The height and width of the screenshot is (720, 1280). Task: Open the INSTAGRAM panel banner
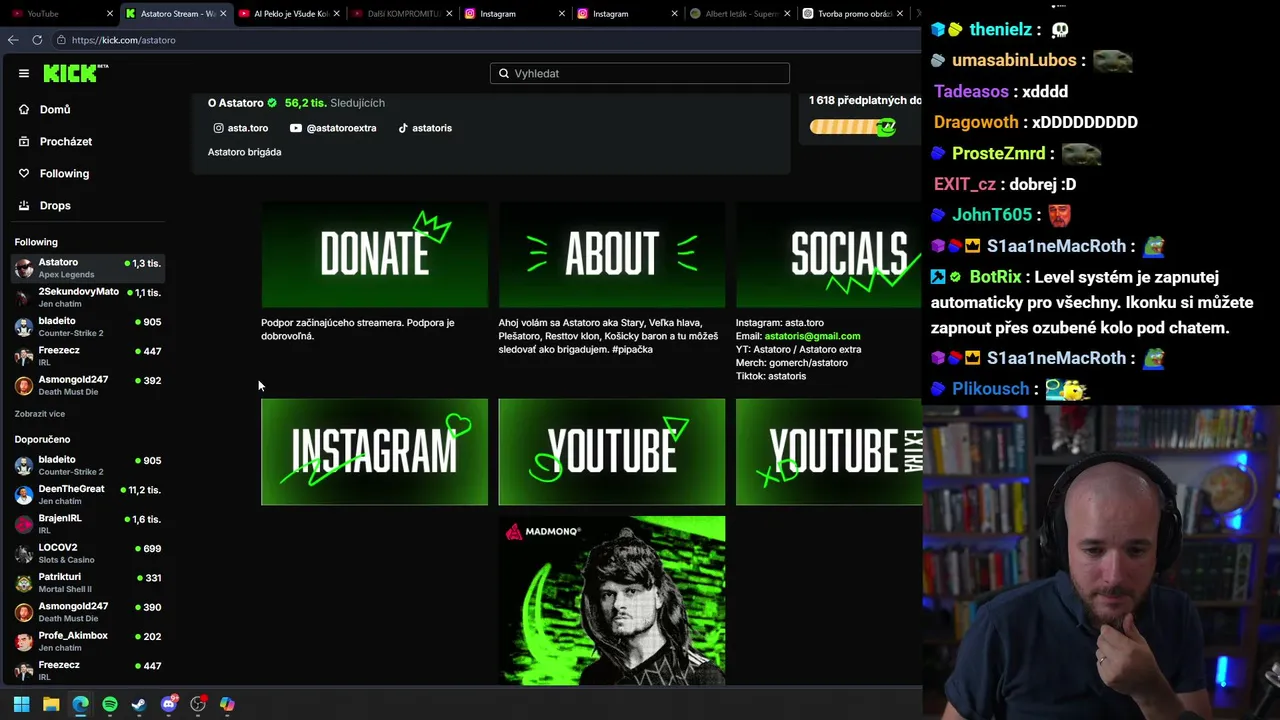coord(374,452)
